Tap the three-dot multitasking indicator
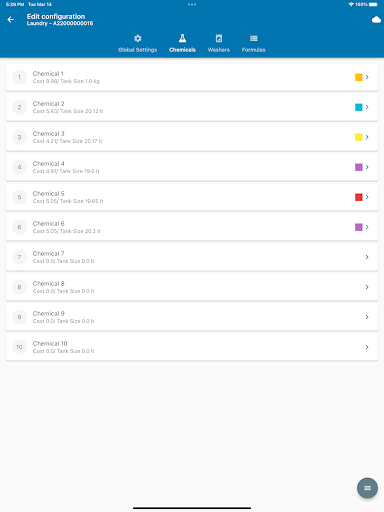 [x=192, y=5]
